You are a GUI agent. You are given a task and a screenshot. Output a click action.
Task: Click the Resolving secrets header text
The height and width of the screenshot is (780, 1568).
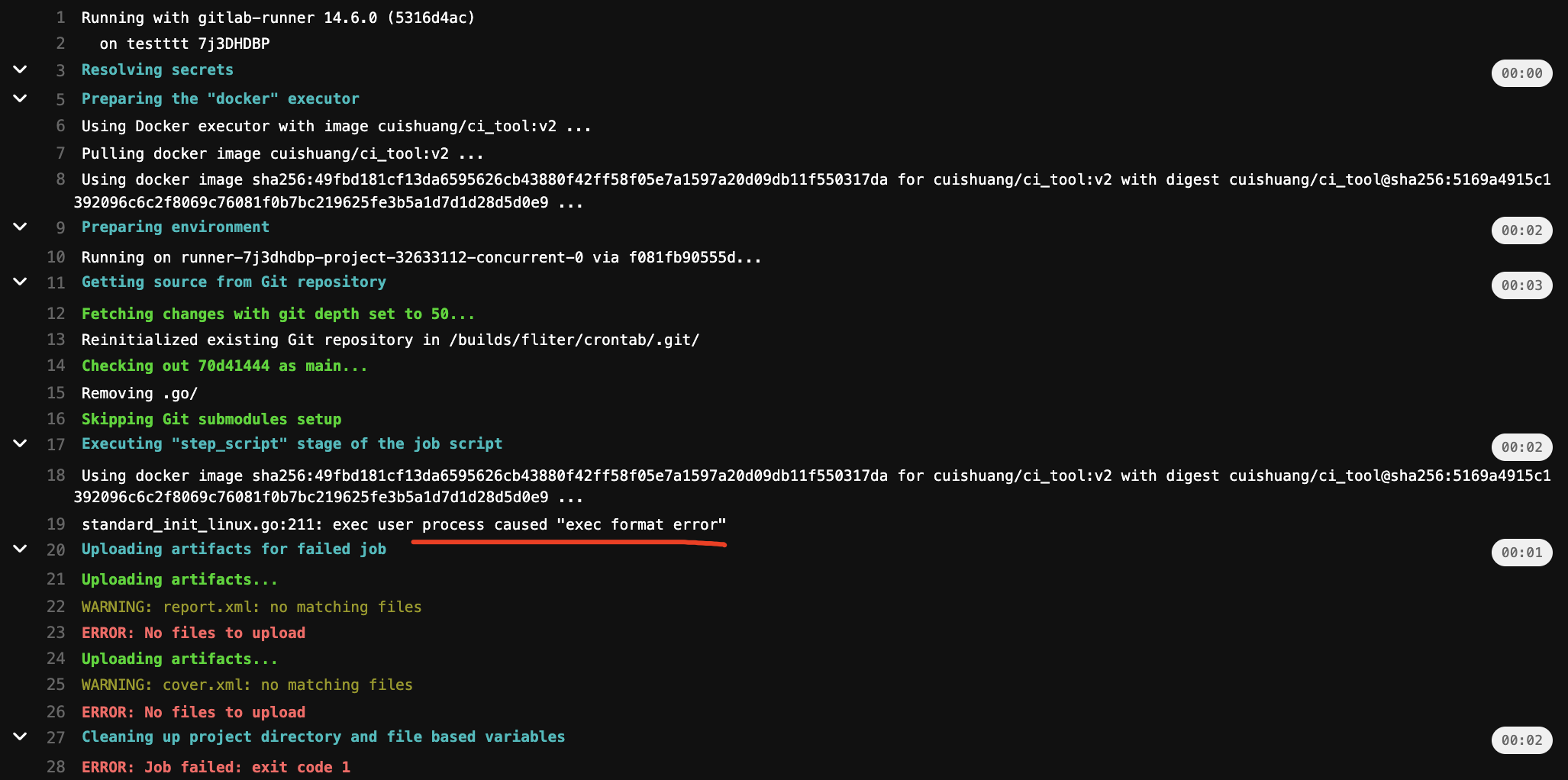pyautogui.click(x=157, y=69)
